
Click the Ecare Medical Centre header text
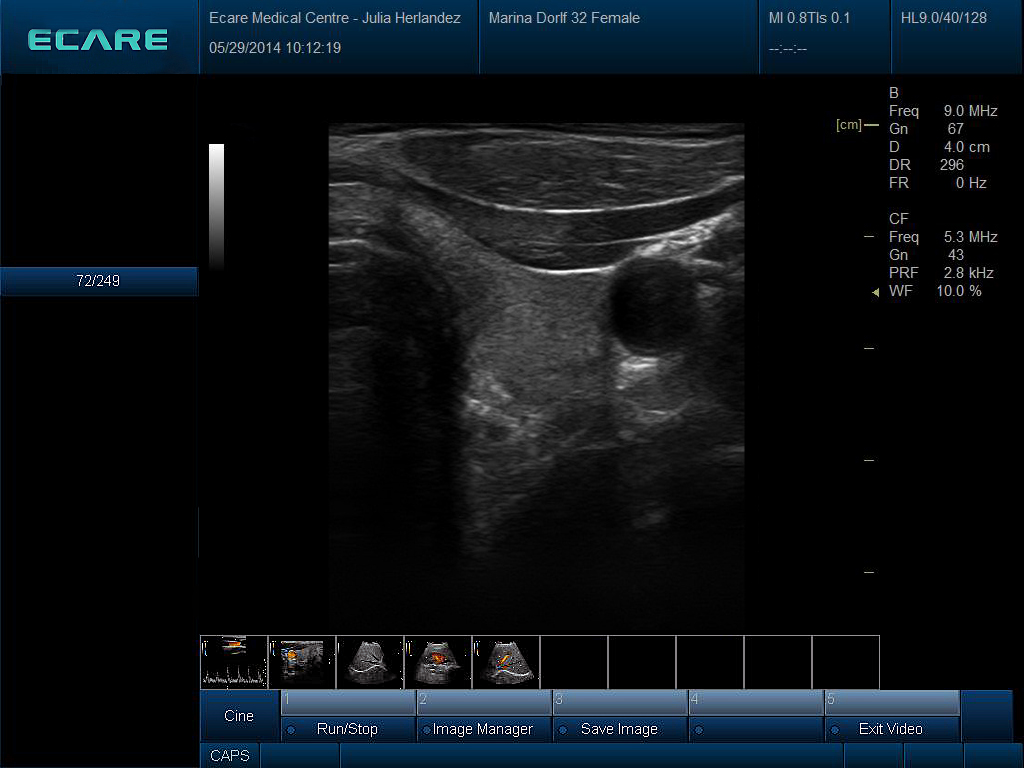pos(334,18)
